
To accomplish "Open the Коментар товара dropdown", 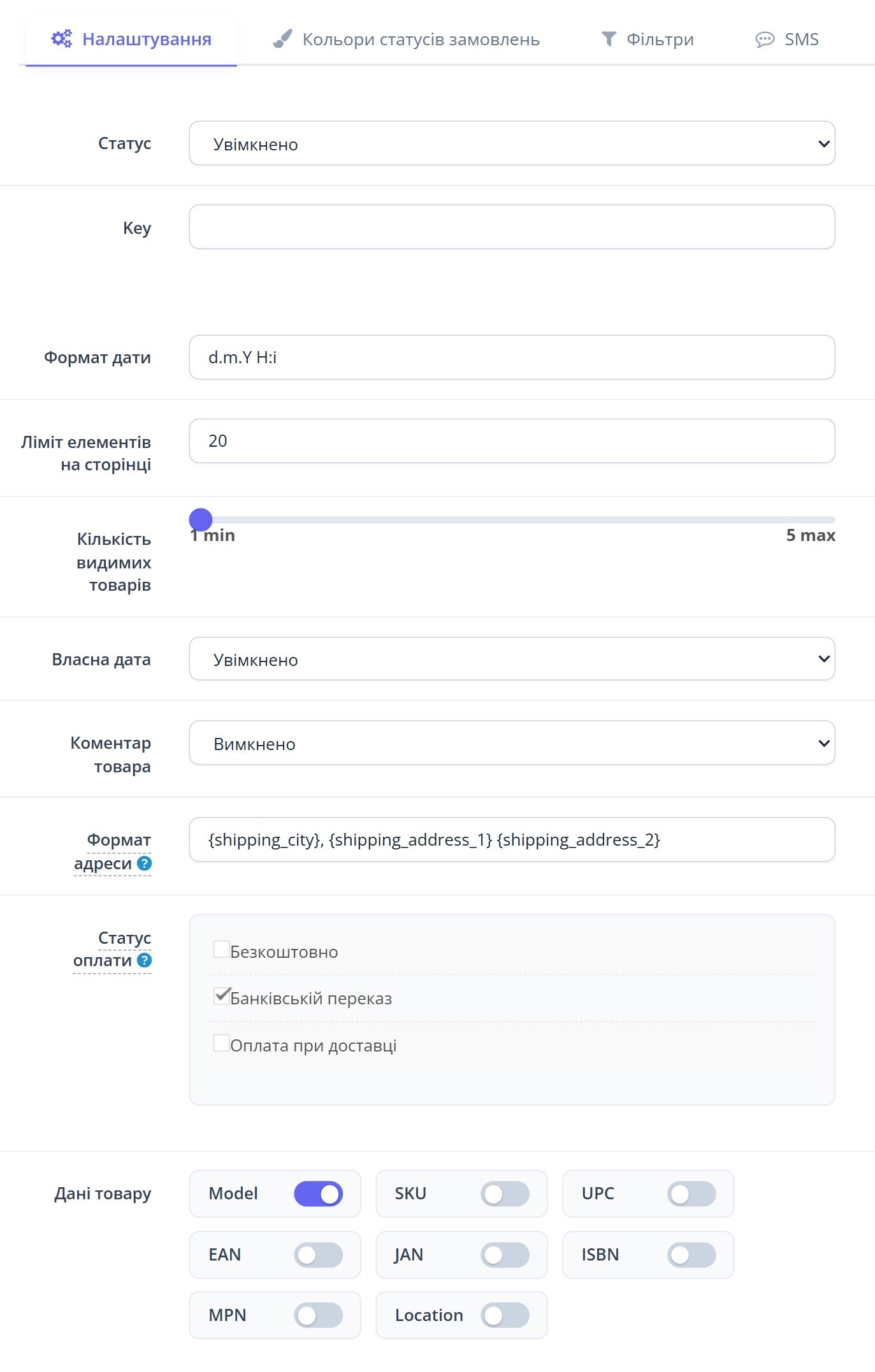I will coord(512,743).
